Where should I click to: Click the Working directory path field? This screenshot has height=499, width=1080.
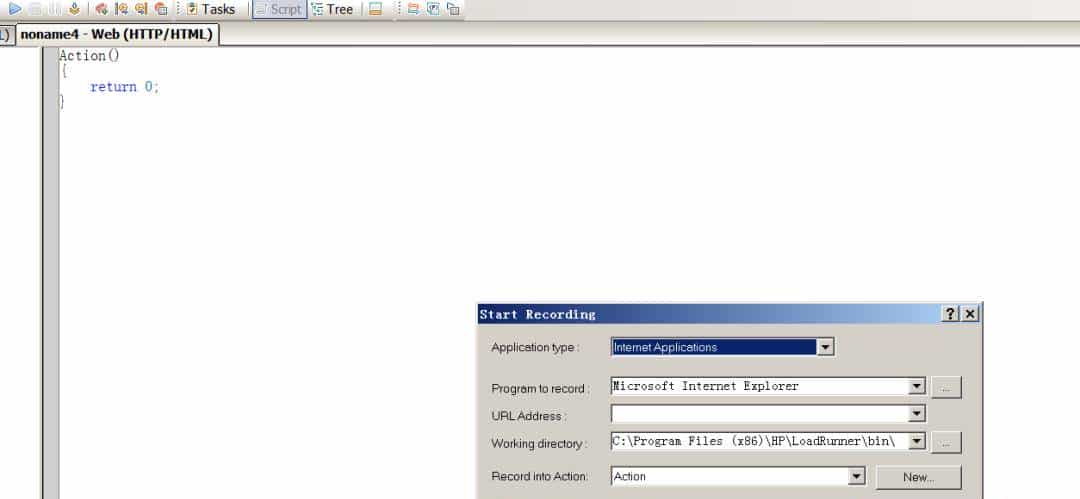click(759, 441)
